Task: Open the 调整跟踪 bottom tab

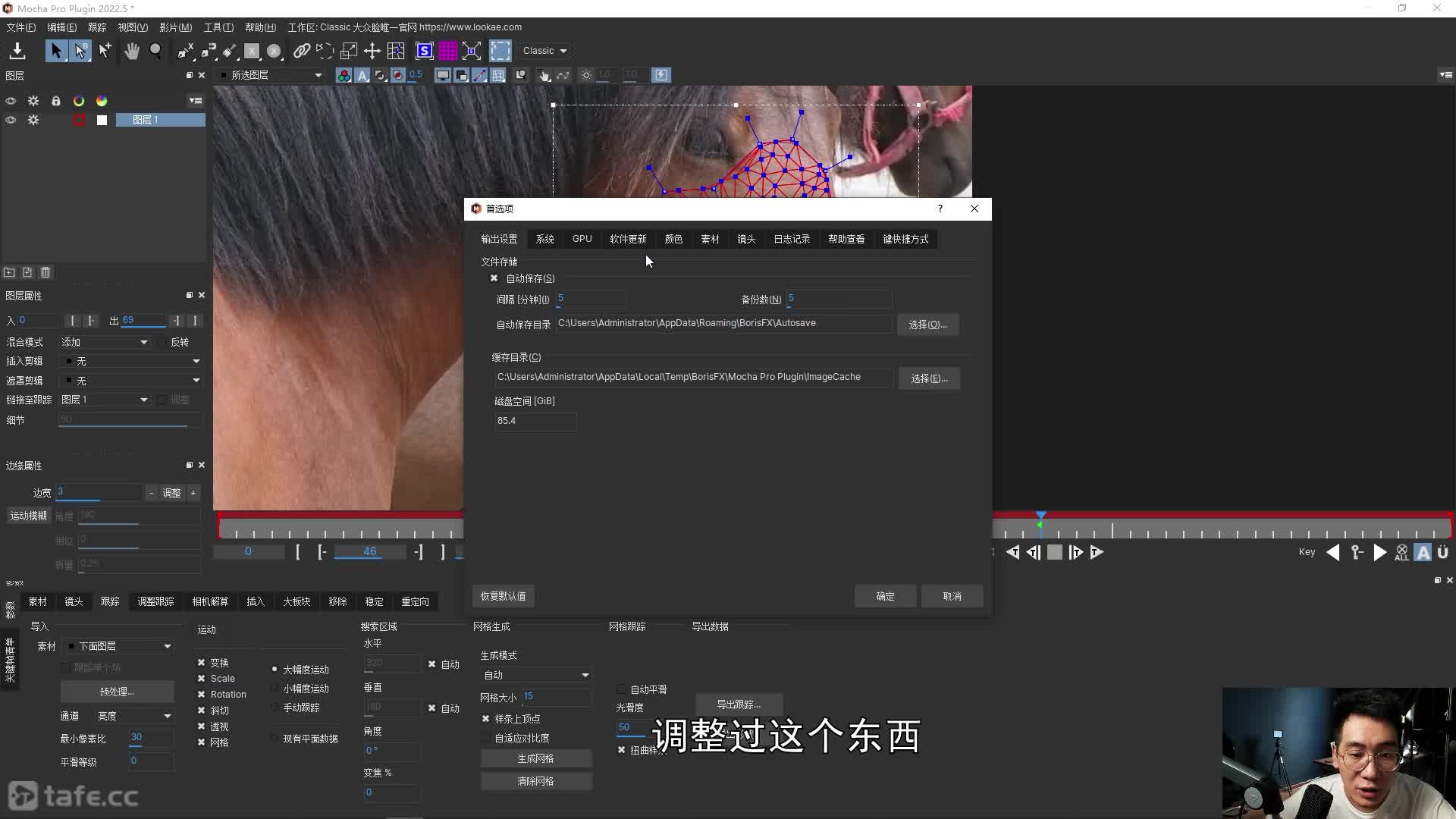Action: pyautogui.click(x=155, y=601)
